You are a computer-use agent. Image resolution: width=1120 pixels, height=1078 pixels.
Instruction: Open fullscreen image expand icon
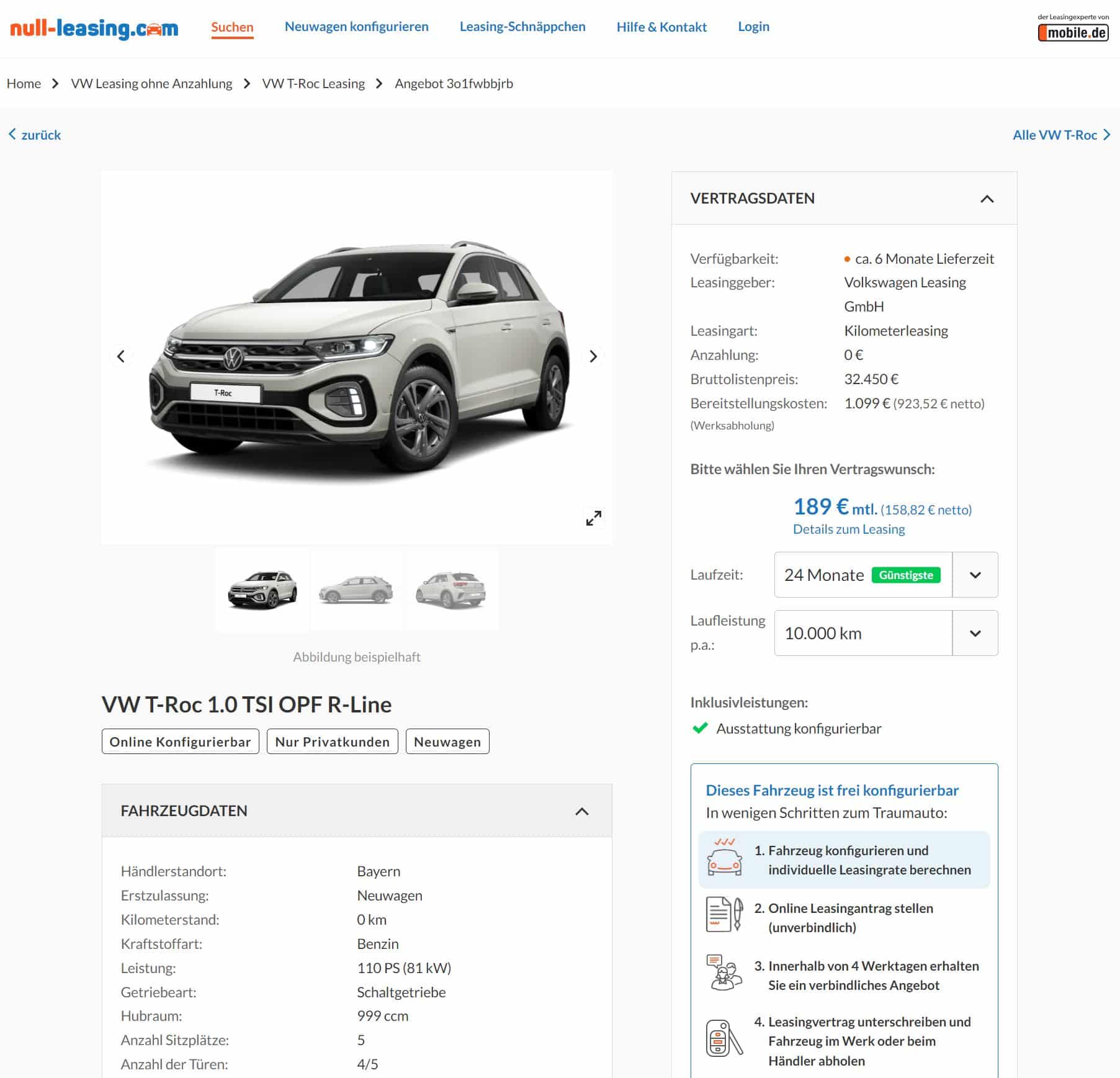tap(593, 518)
